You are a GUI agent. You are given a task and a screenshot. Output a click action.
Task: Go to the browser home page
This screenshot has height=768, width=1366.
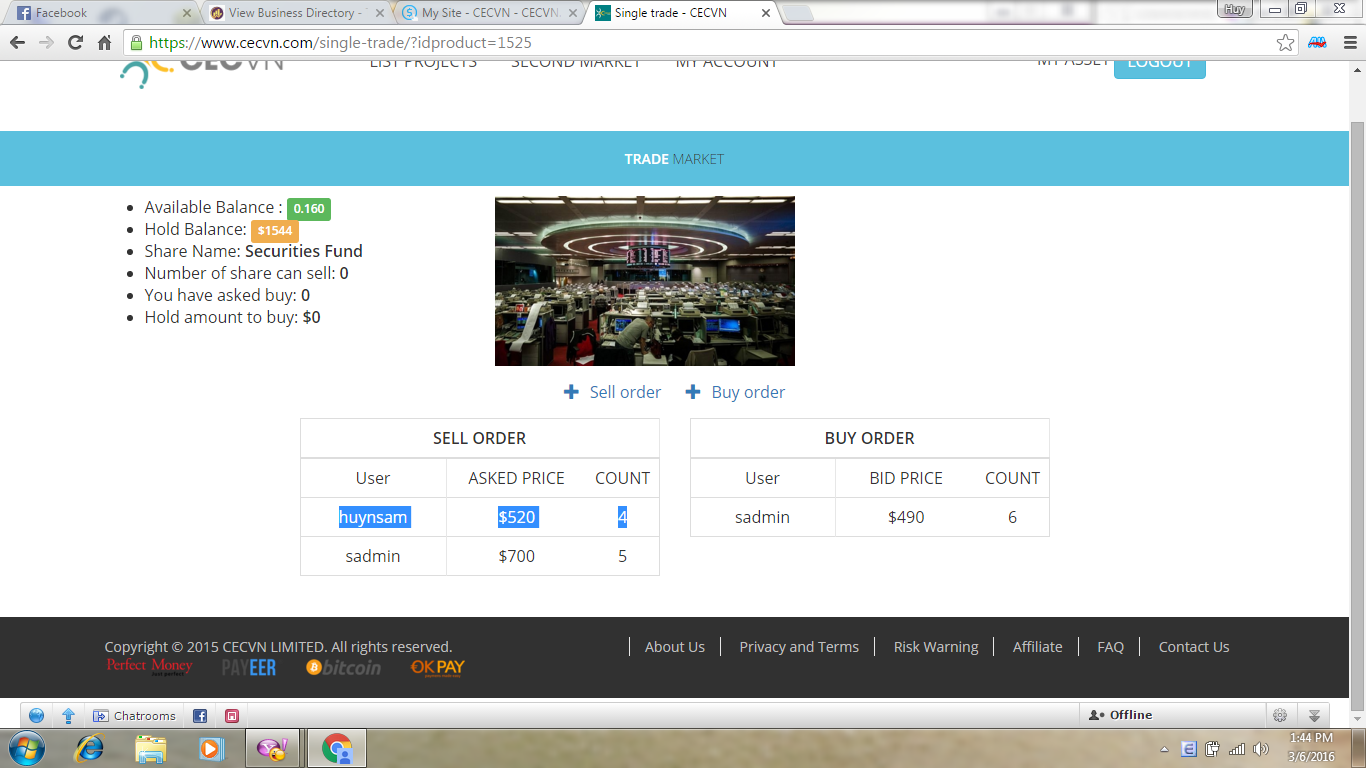coord(104,43)
